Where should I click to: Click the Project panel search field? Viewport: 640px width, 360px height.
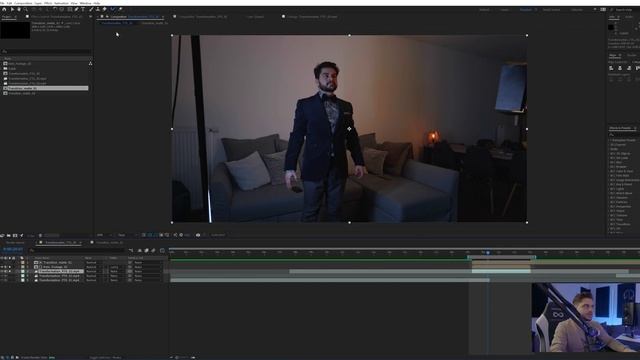[46, 51]
